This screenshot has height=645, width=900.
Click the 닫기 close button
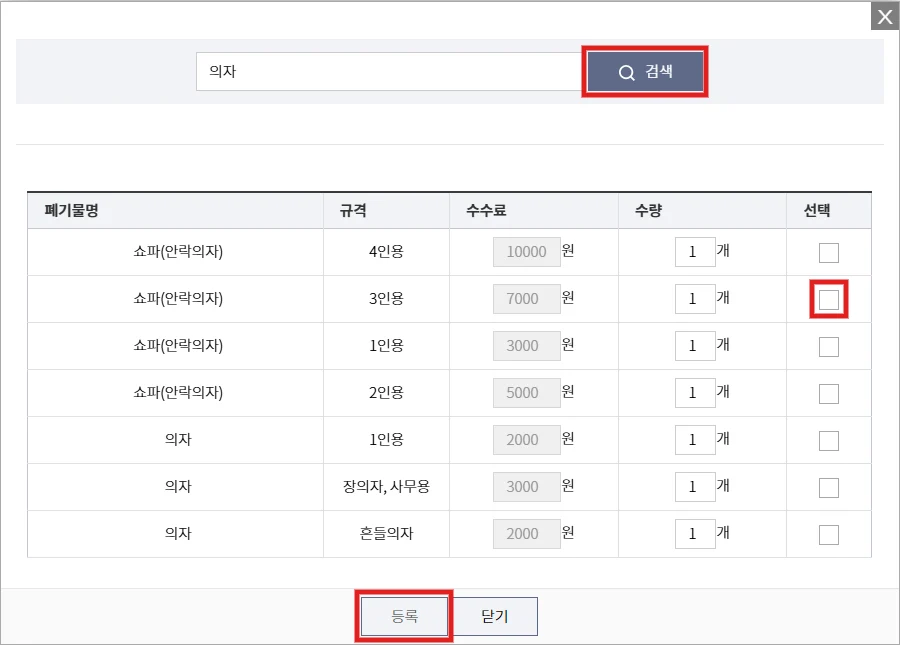click(495, 616)
